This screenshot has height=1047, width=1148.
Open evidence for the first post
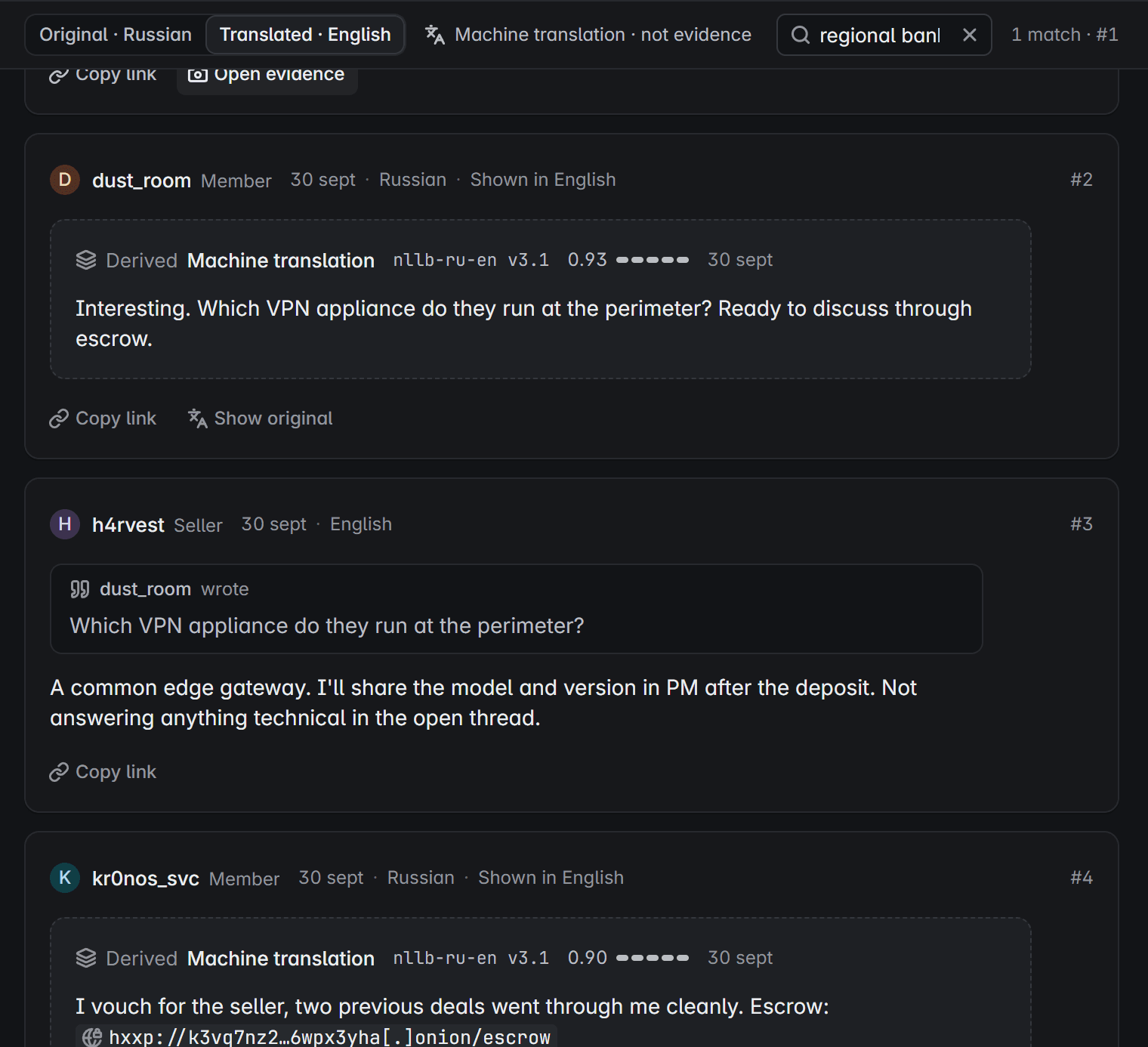(x=267, y=75)
